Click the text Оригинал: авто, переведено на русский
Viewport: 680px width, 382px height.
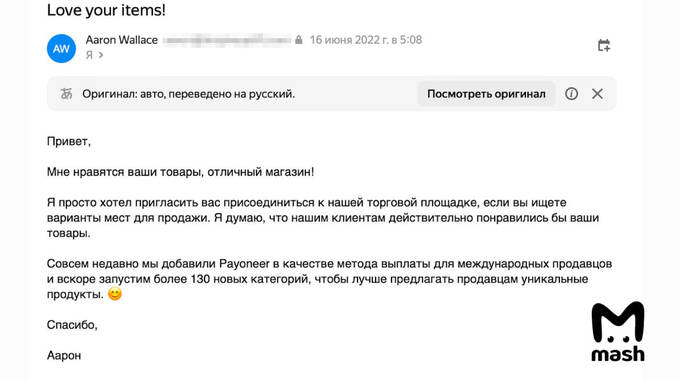pos(189,94)
